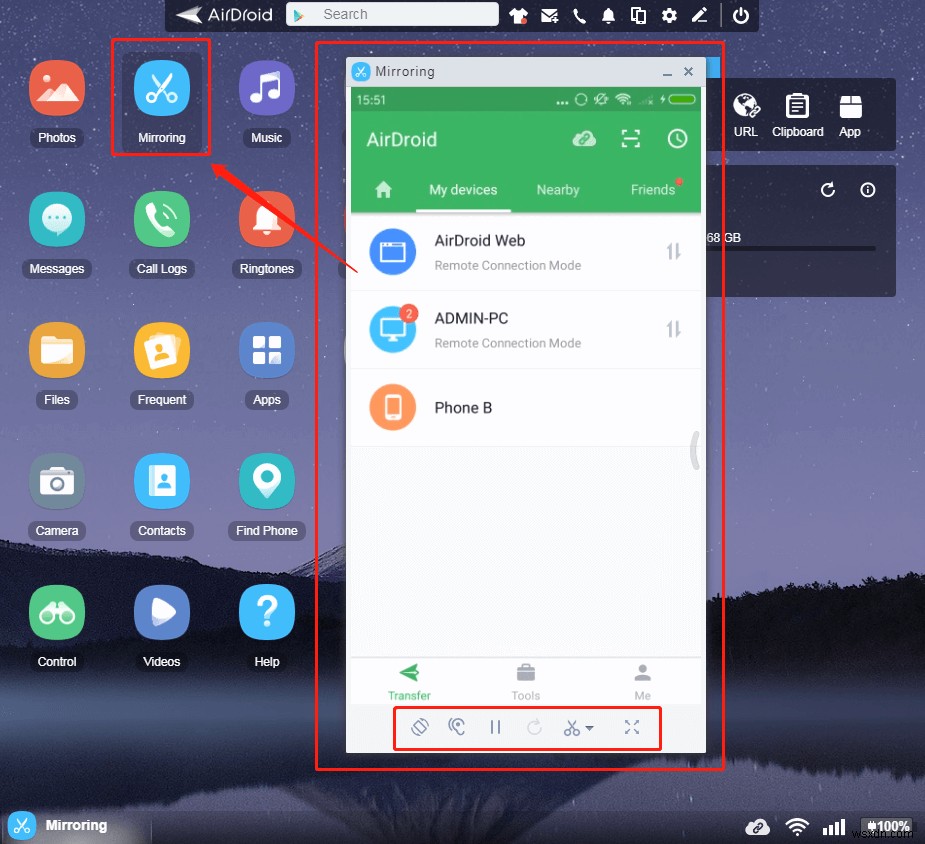Image resolution: width=925 pixels, height=844 pixels.
Task: Switch to the Nearby tab
Action: (557, 189)
